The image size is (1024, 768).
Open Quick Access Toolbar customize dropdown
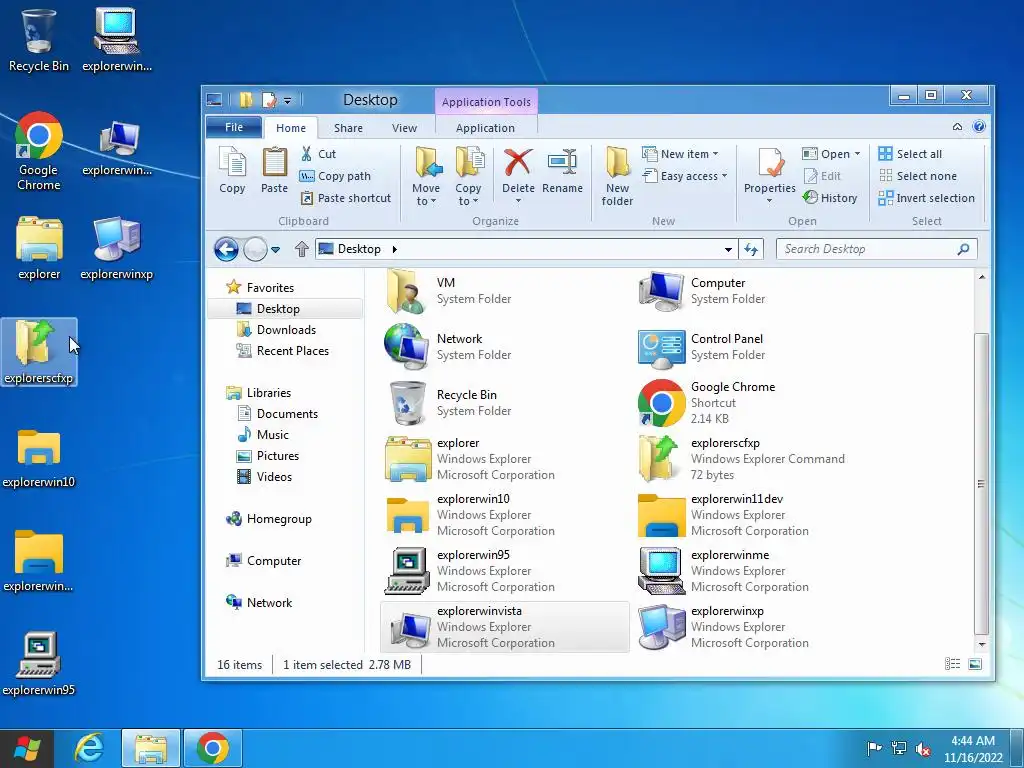click(287, 101)
